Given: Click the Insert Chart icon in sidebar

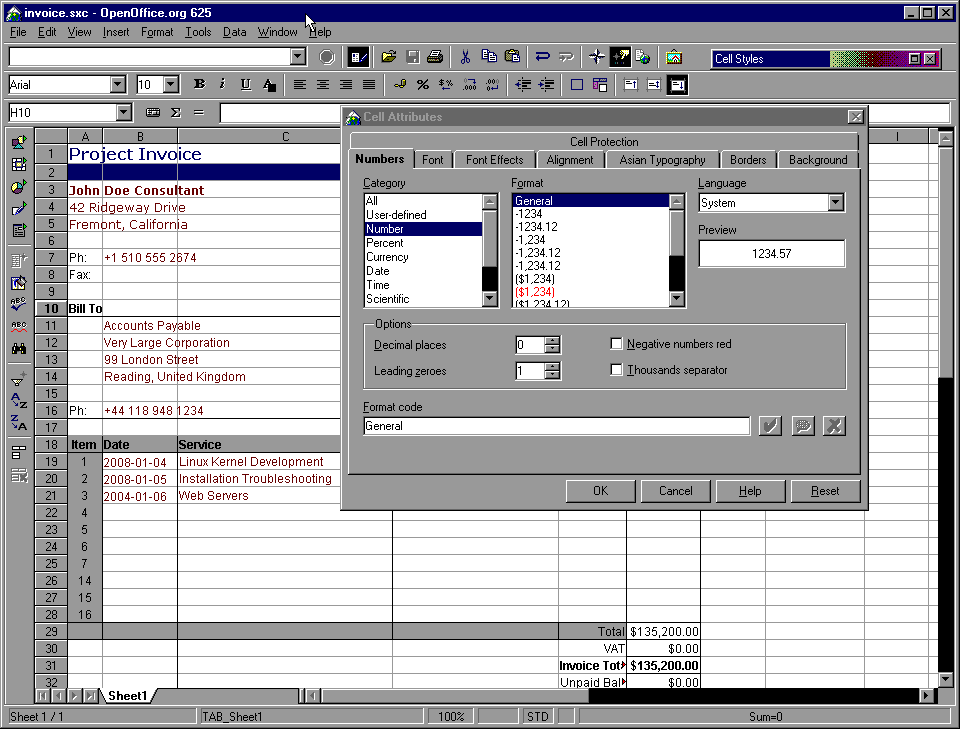Looking at the screenshot, I should coord(18,187).
